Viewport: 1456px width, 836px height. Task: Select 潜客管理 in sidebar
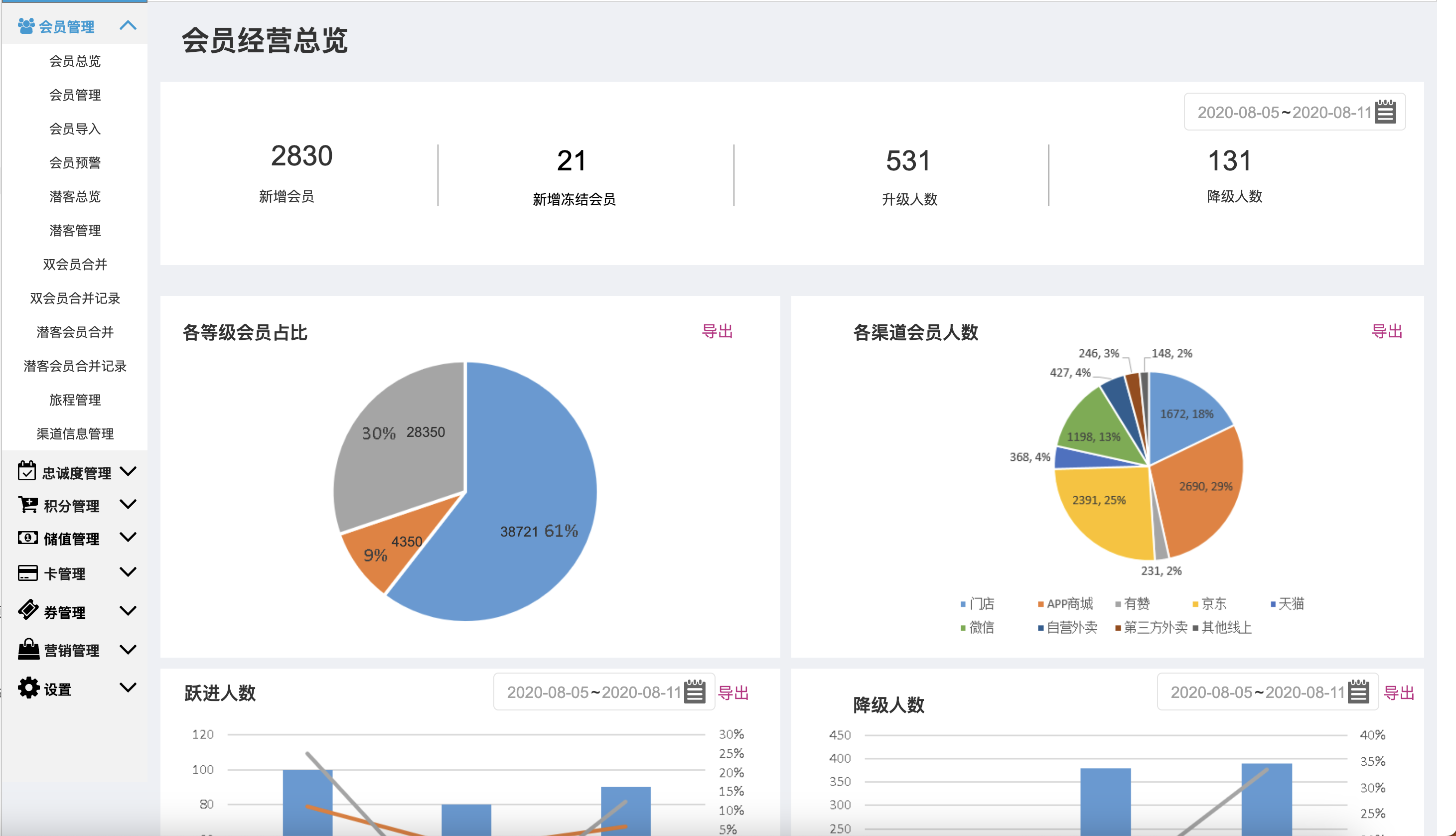pos(75,230)
